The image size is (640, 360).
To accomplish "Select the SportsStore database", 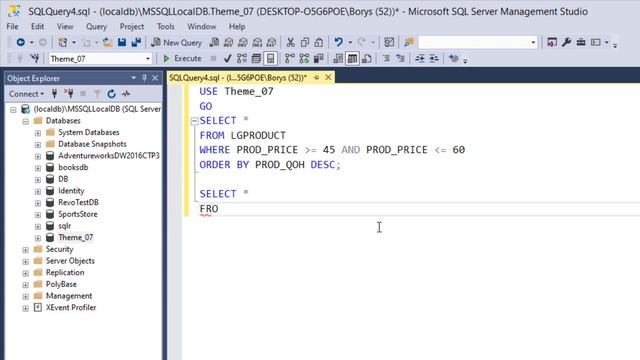I will (78, 214).
